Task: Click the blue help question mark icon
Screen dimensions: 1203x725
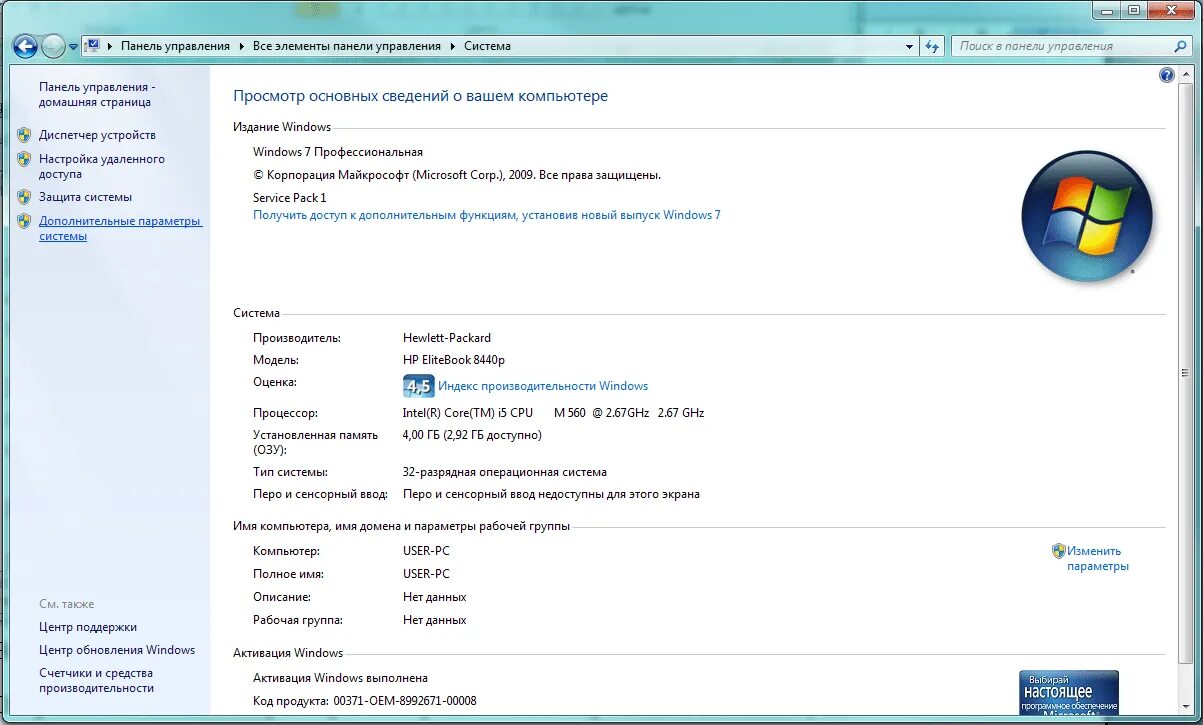Action: point(1167,75)
